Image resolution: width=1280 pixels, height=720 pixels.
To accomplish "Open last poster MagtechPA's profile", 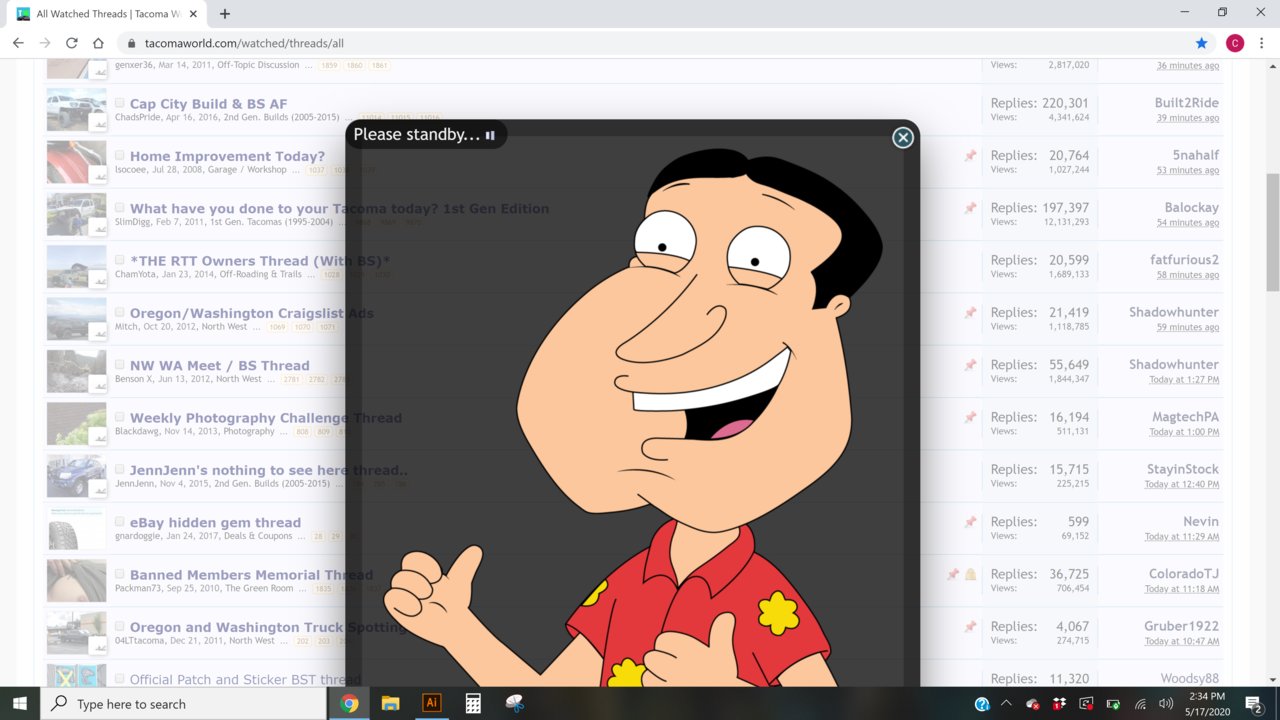I will coord(1185,417).
